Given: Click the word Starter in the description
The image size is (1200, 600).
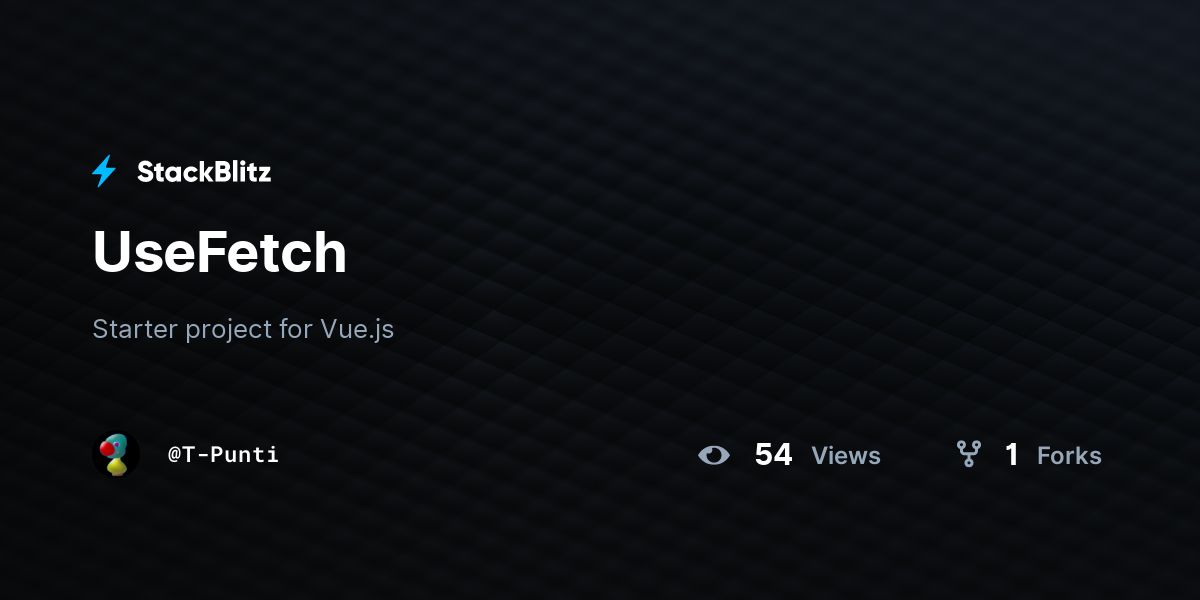Looking at the screenshot, I should coord(135,329).
